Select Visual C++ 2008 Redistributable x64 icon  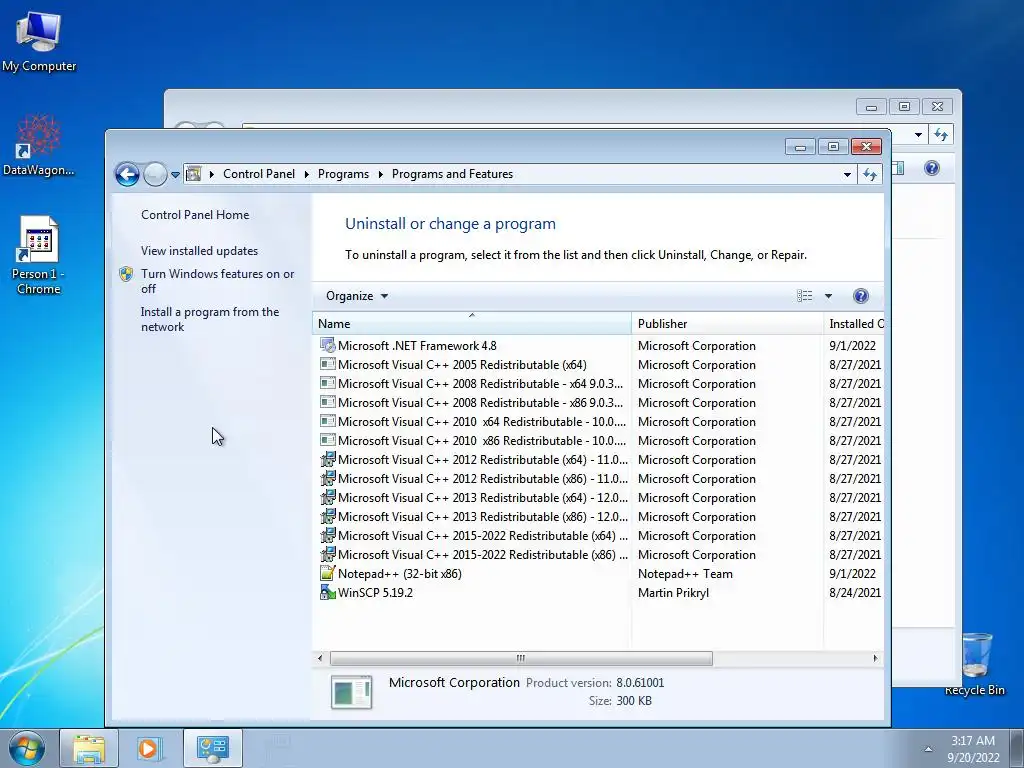(x=327, y=383)
